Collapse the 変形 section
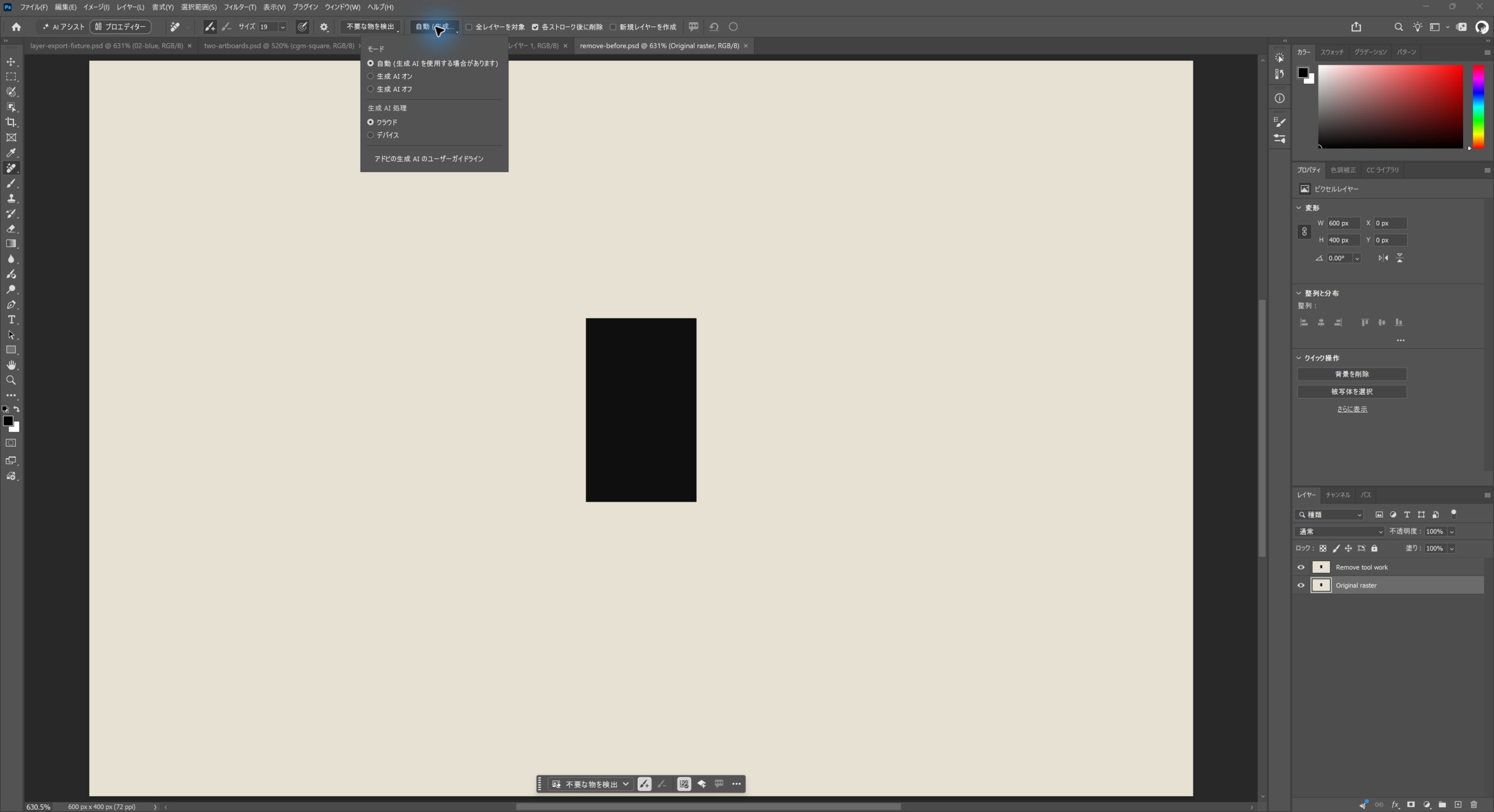 coord(1298,208)
